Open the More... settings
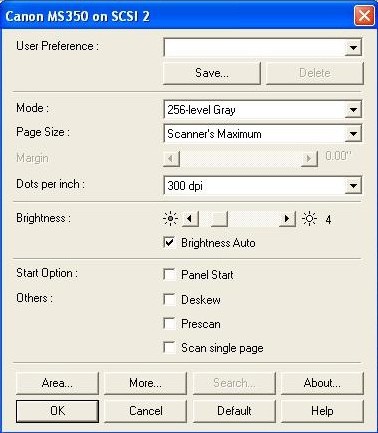This screenshot has width=378, height=433. [x=145, y=383]
